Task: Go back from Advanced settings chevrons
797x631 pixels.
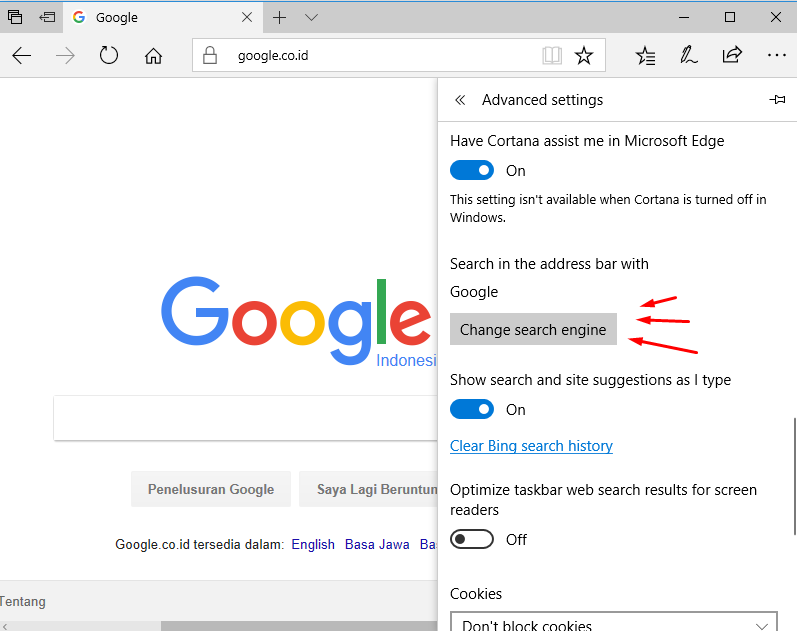Action: coord(460,100)
